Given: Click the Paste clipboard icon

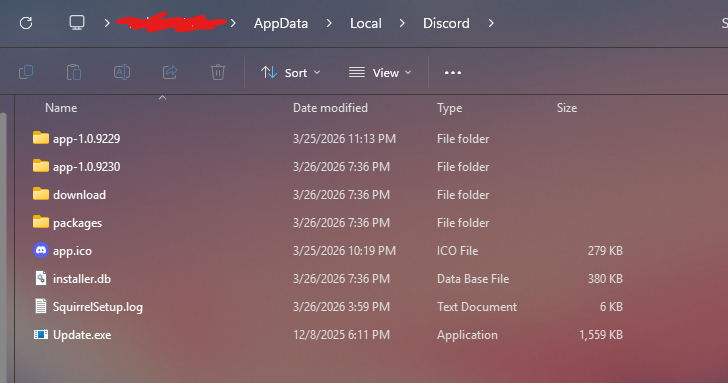Looking at the screenshot, I should point(74,72).
